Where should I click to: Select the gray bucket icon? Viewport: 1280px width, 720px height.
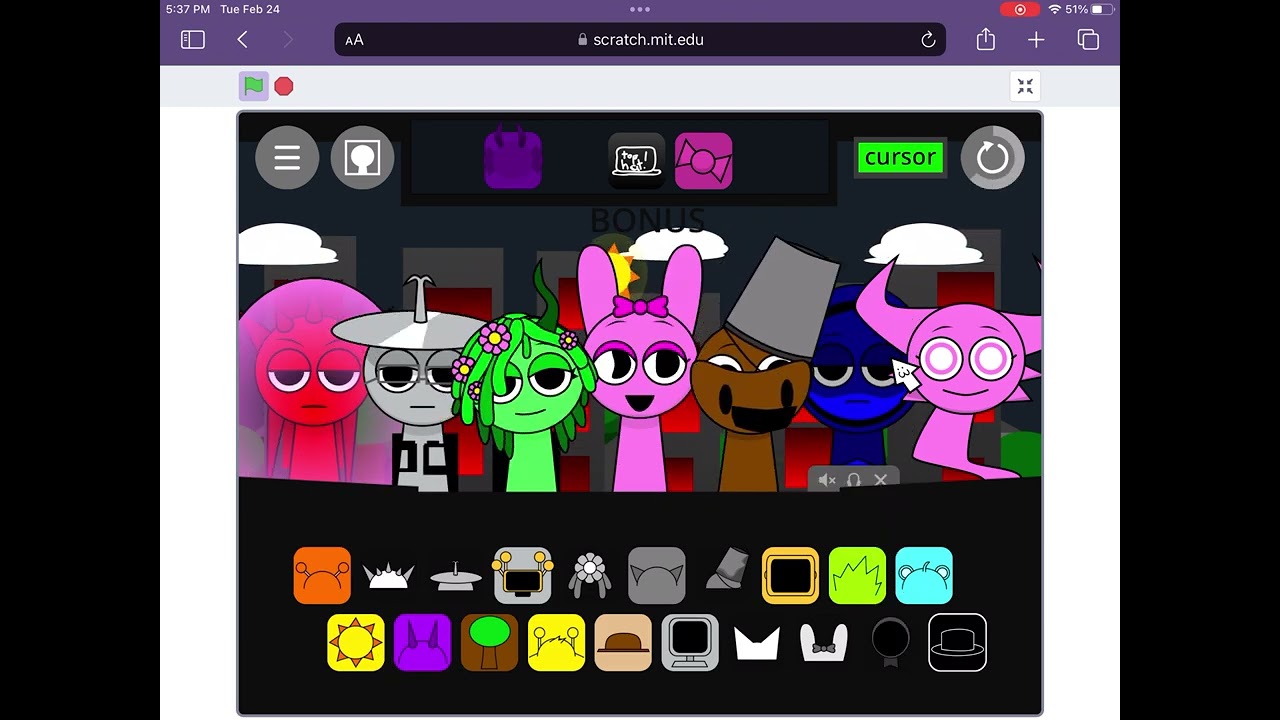(726, 569)
